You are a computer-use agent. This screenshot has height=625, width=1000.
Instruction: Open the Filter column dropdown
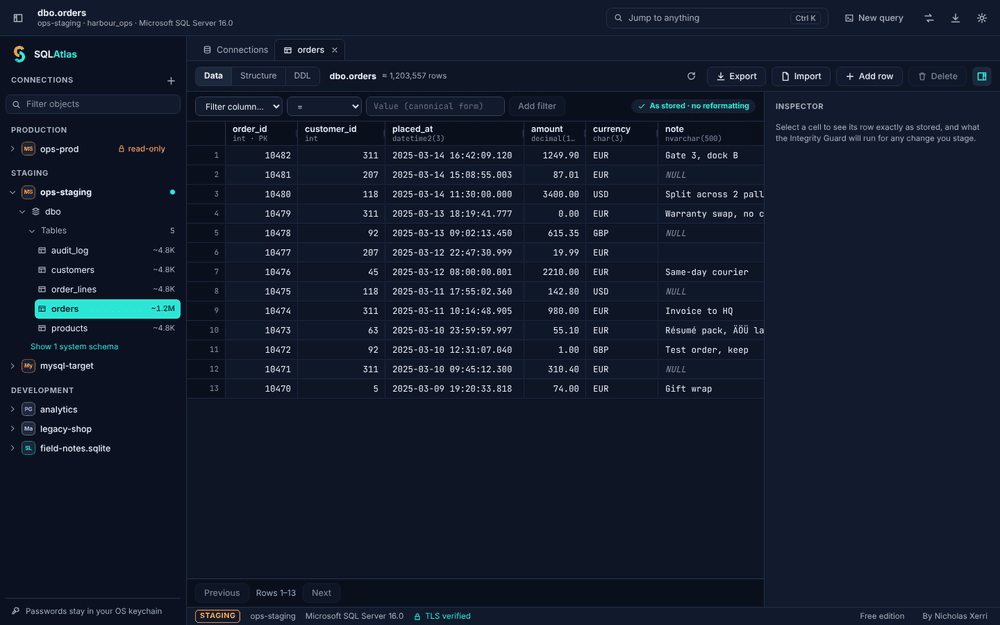[239, 106]
